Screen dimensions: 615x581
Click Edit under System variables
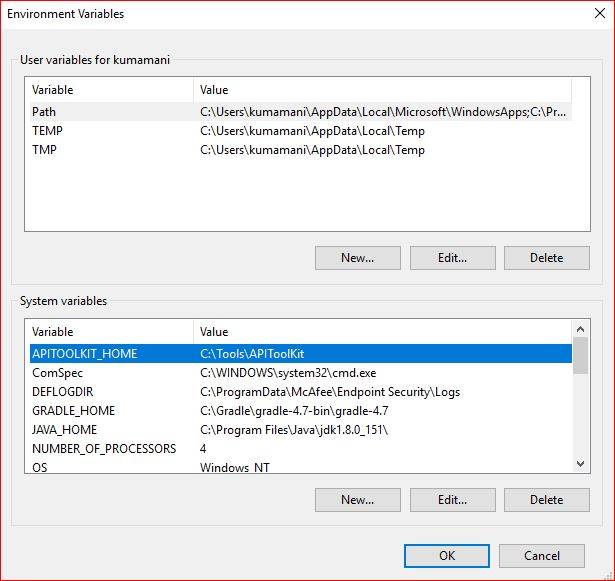[x=453, y=500]
